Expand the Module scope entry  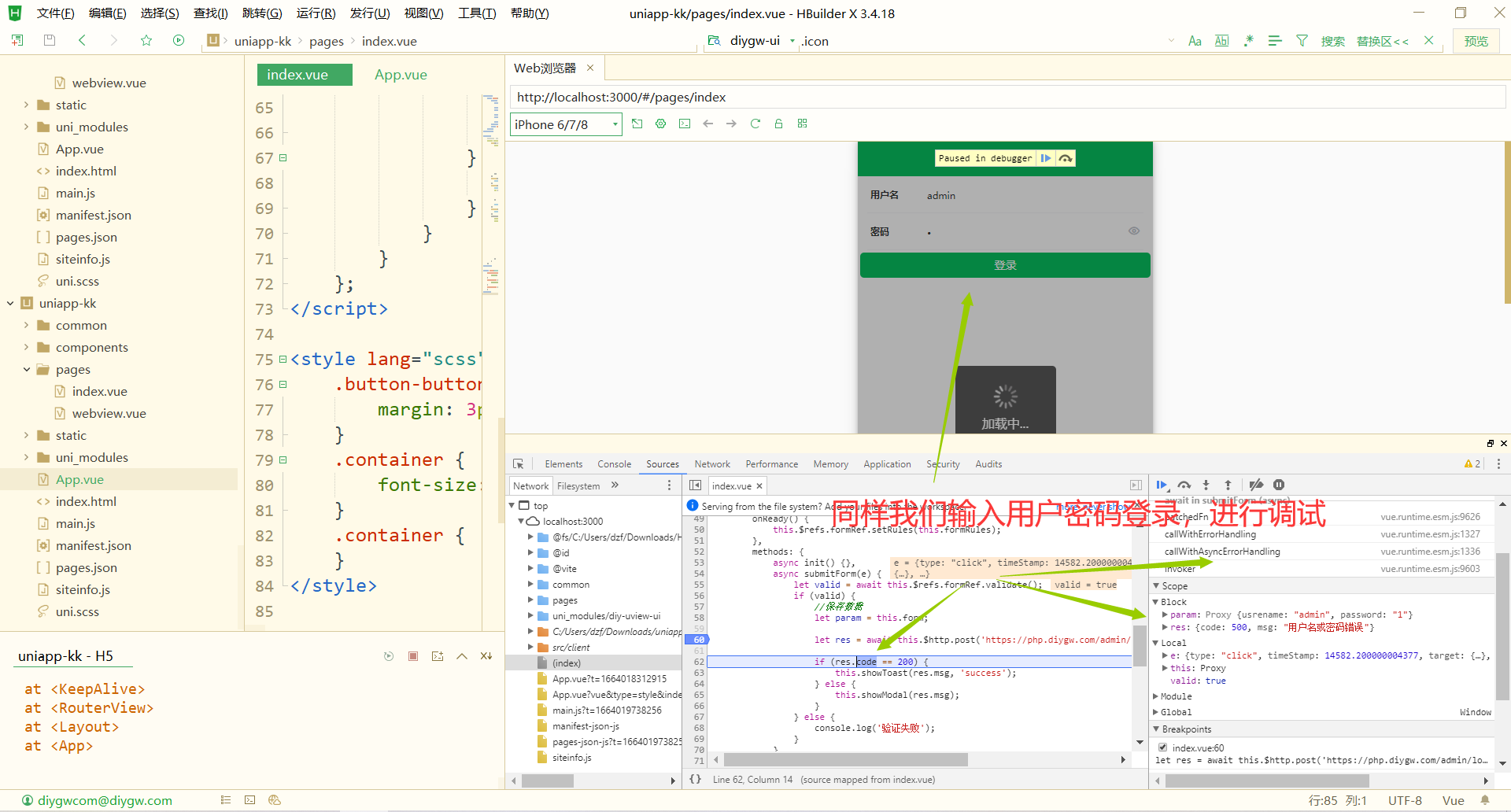pyautogui.click(x=1156, y=696)
